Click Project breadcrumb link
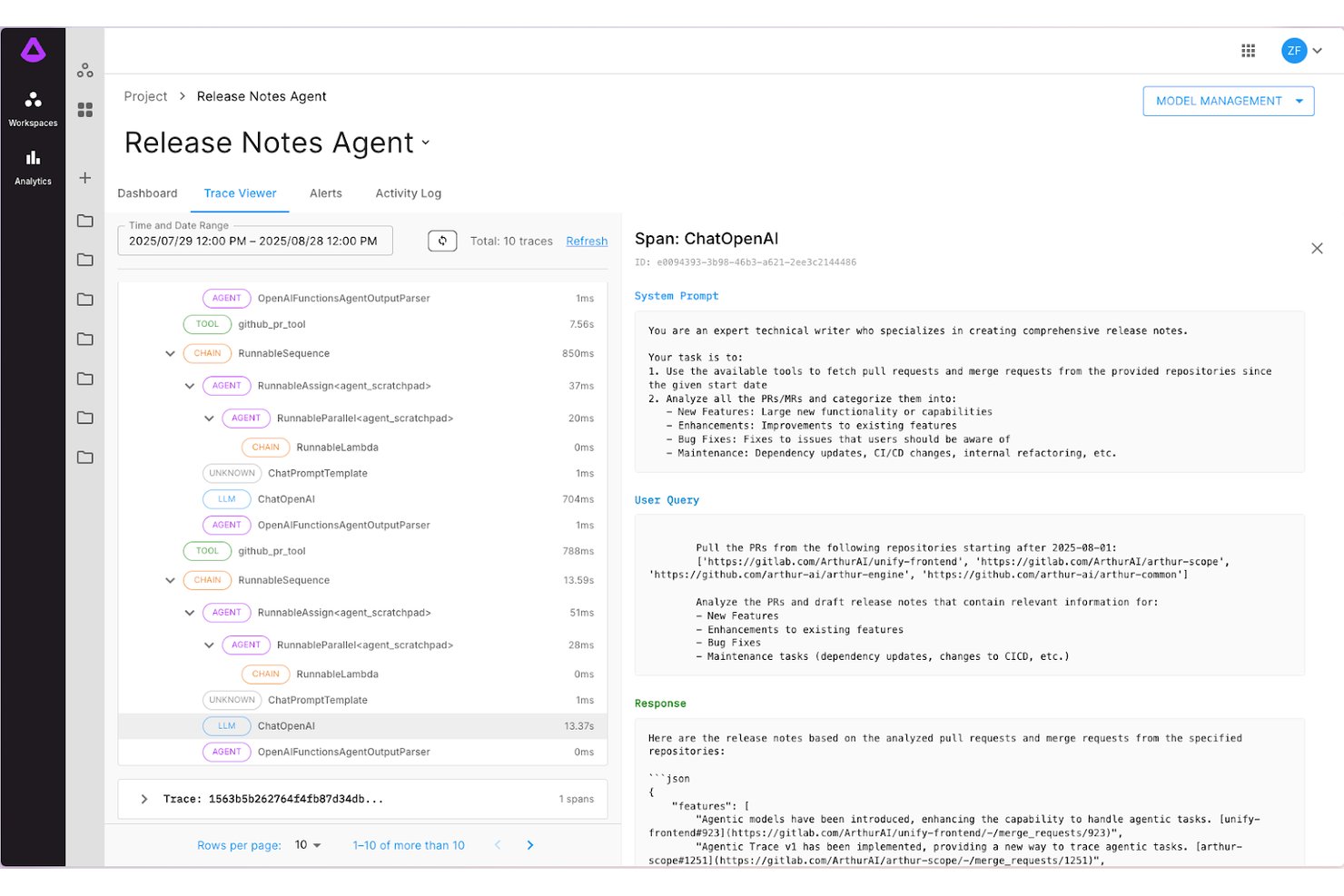The width and height of the screenshot is (1344, 896). click(x=145, y=96)
